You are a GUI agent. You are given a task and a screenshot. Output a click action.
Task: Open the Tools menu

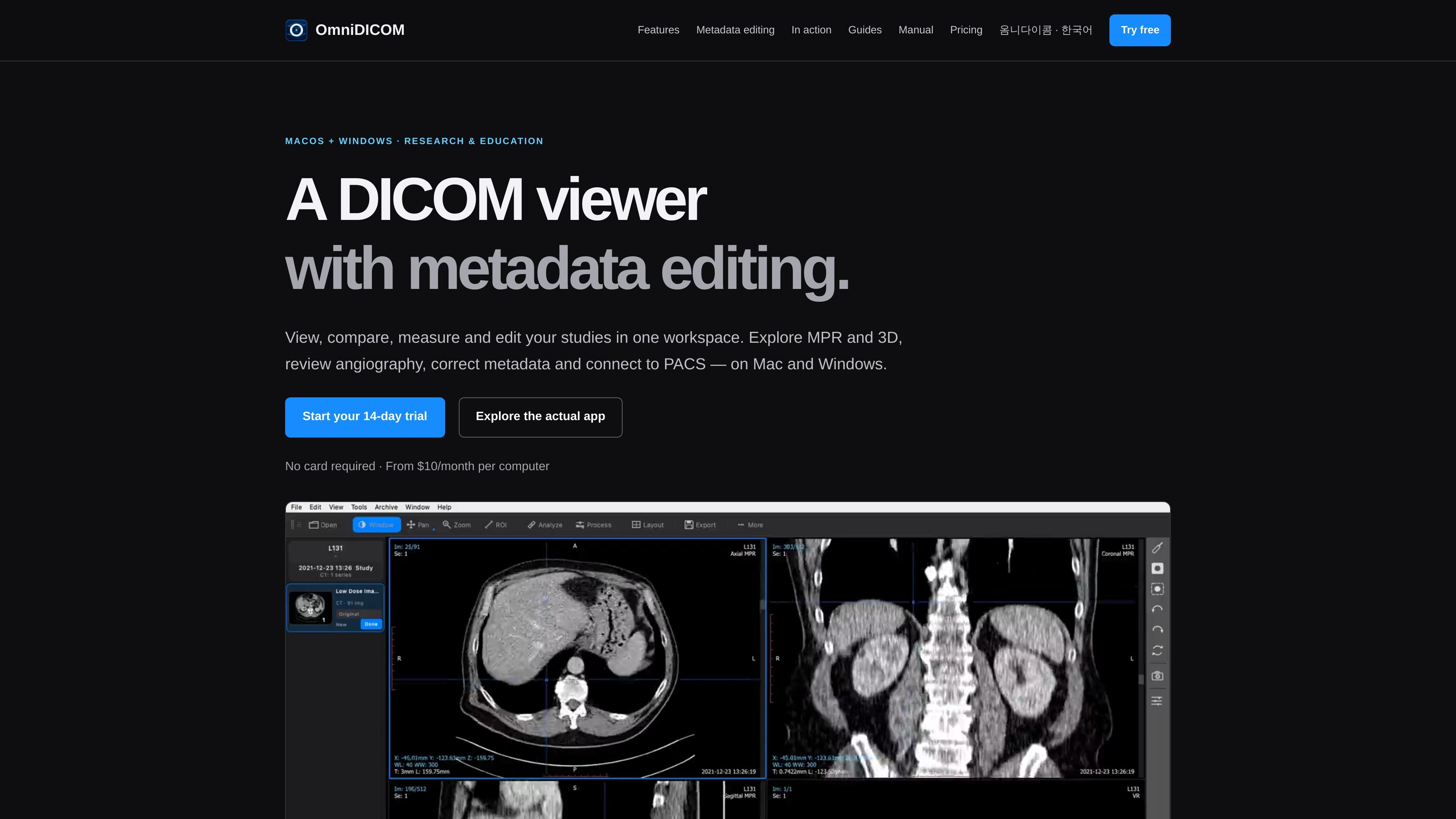click(x=359, y=507)
